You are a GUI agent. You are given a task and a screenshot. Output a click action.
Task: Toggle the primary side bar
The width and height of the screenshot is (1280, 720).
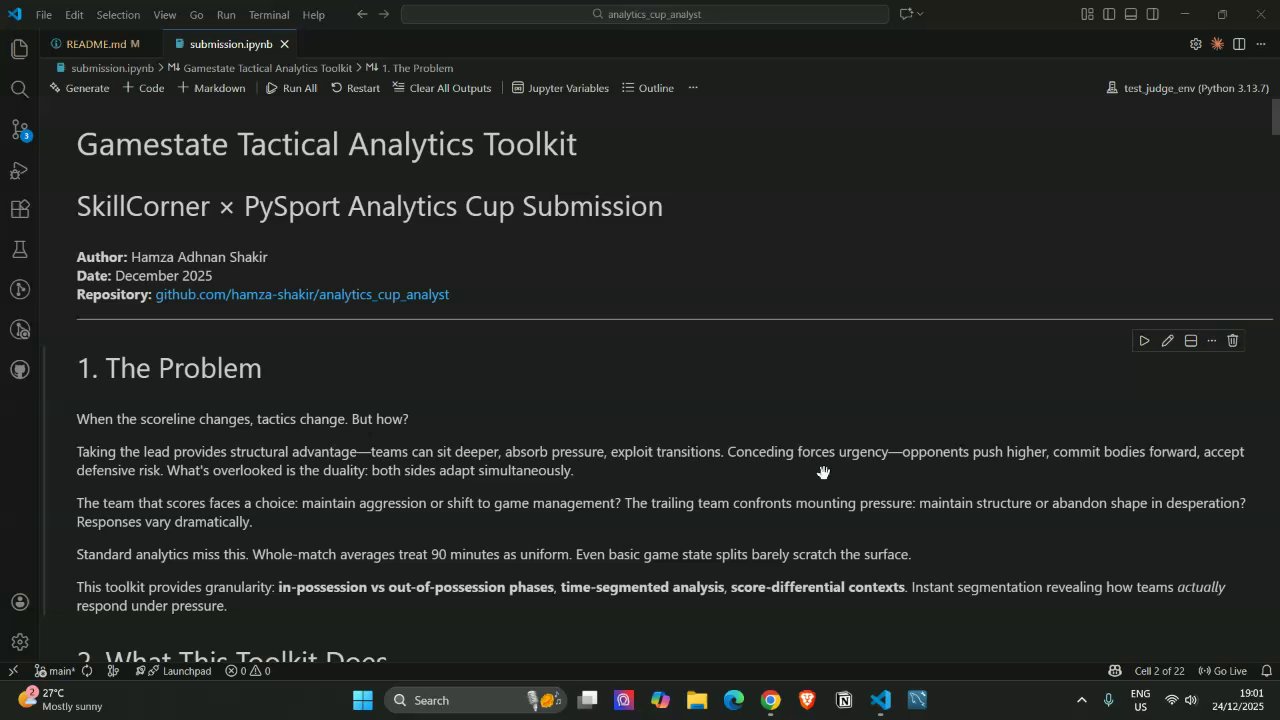click(1109, 14)
